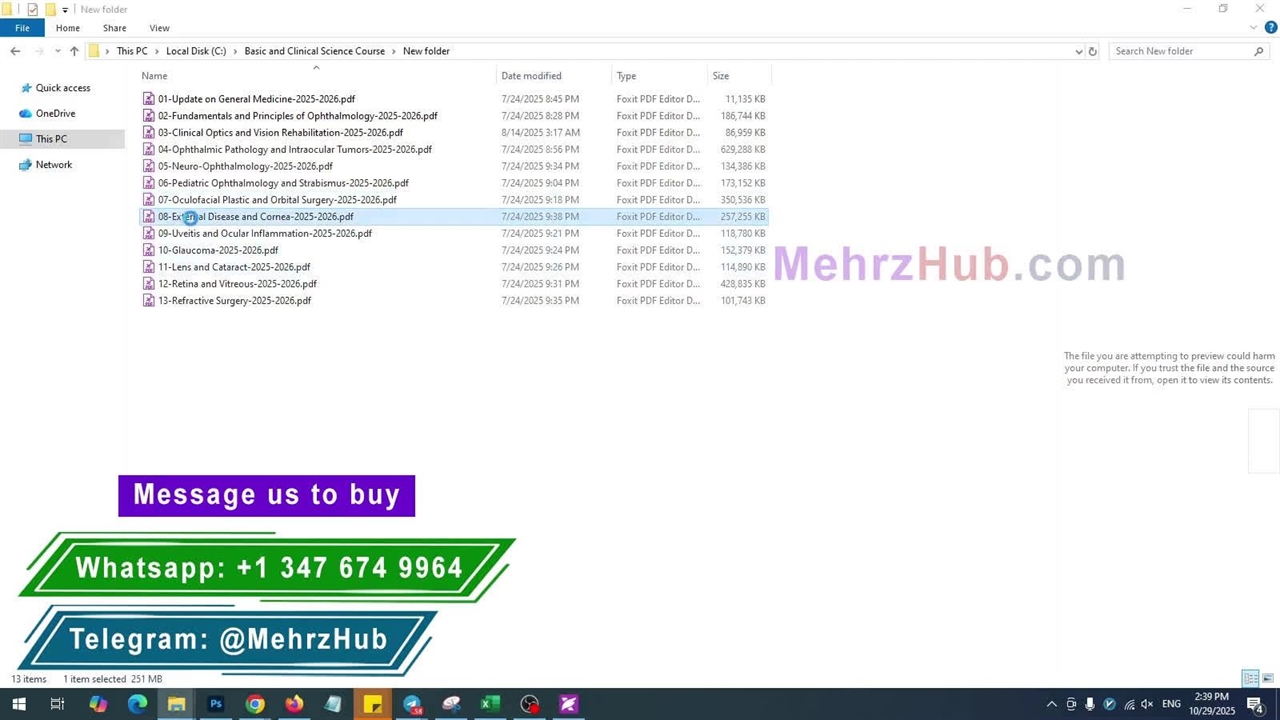The width and height of the screenshot is (1280, 720).
Task: Select OneDrive in the navigation pane
Action: (x=55, y=113)
